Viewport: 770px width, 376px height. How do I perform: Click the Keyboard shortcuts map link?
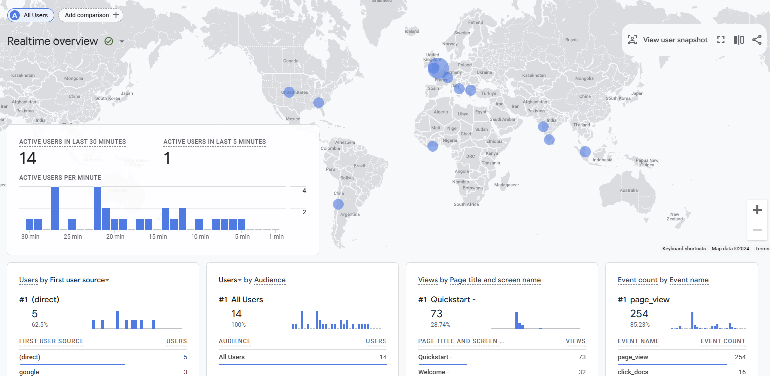coord(684,249)
